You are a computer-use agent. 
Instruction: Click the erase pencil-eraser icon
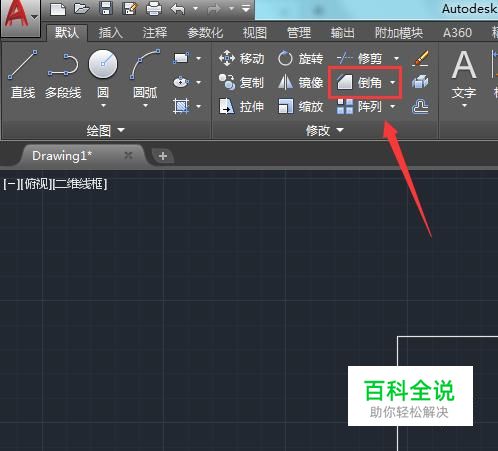pos(420,58)
